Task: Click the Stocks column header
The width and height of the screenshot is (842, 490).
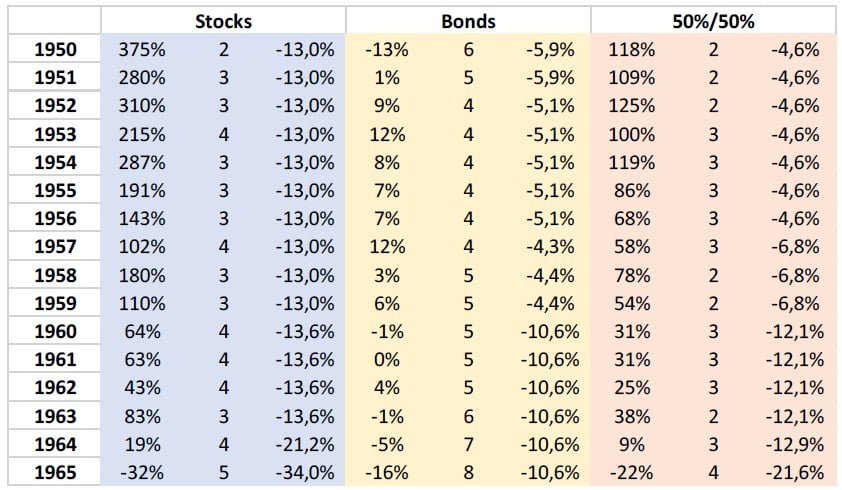Action: coord(223,20)
